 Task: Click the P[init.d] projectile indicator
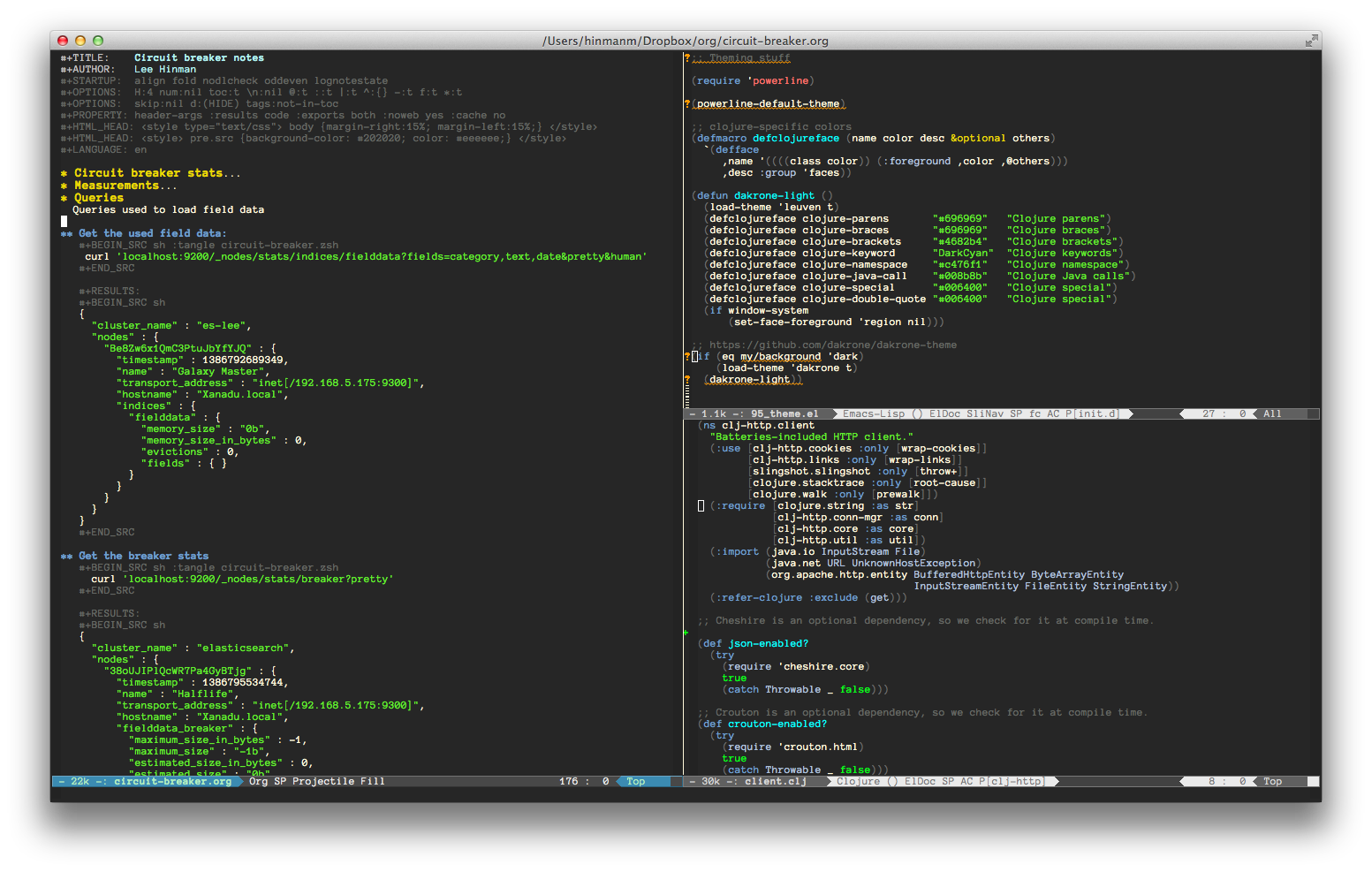(1092, 414)
